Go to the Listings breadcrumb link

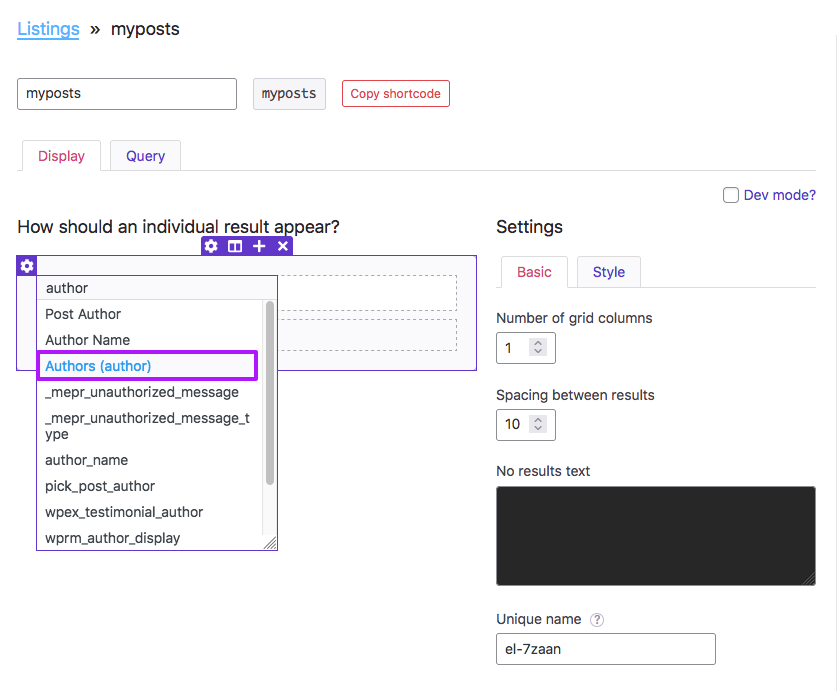point(48,29)
